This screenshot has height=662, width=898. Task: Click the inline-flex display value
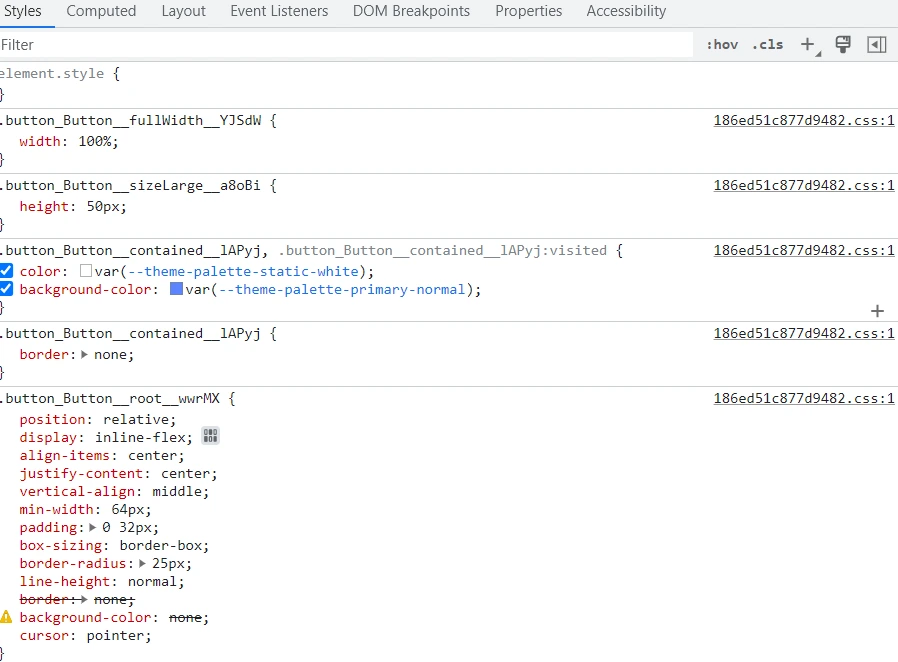[x=140, y=438]
